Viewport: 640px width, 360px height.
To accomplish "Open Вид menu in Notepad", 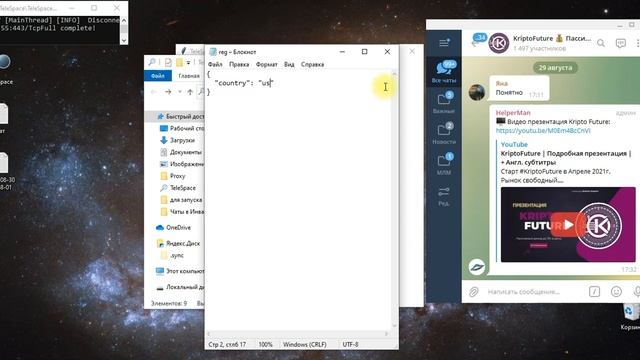I will 289,64.
